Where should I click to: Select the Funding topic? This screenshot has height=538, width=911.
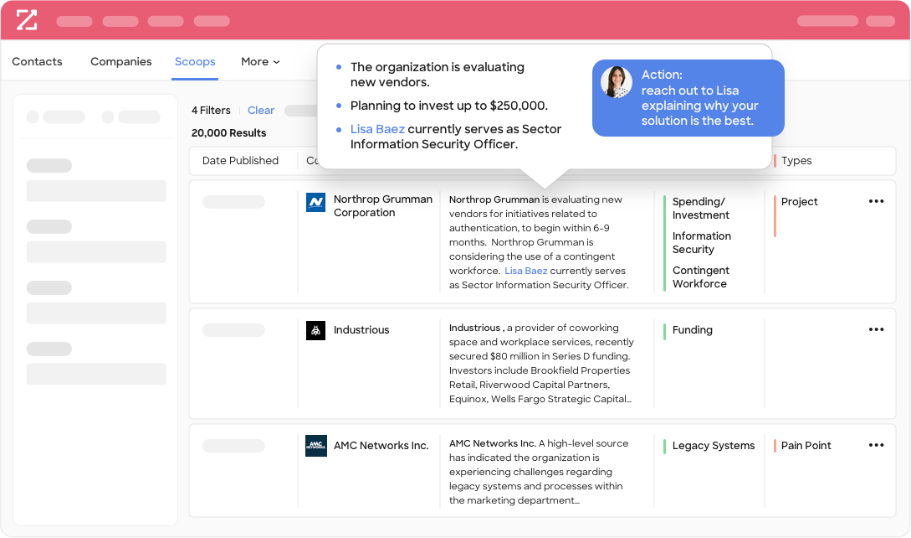(692, 330)
